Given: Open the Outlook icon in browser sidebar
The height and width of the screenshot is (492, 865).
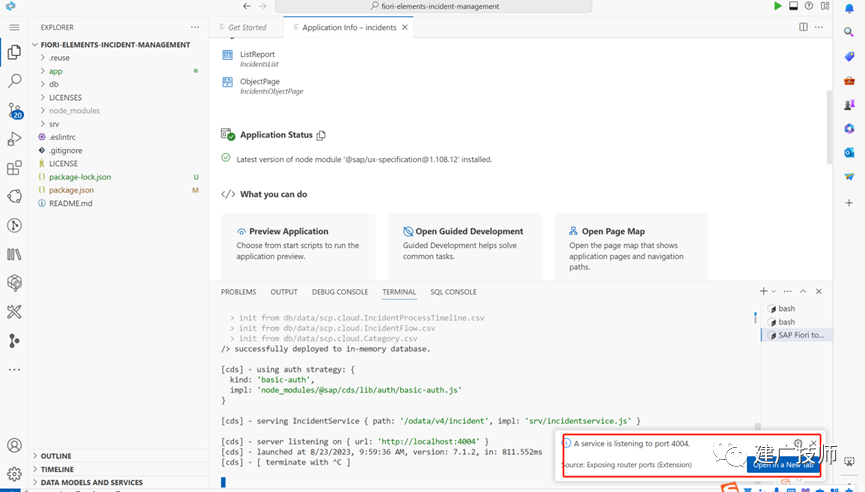Looking at the screenshot, I should pyautogui.click(x=849, y=152).
